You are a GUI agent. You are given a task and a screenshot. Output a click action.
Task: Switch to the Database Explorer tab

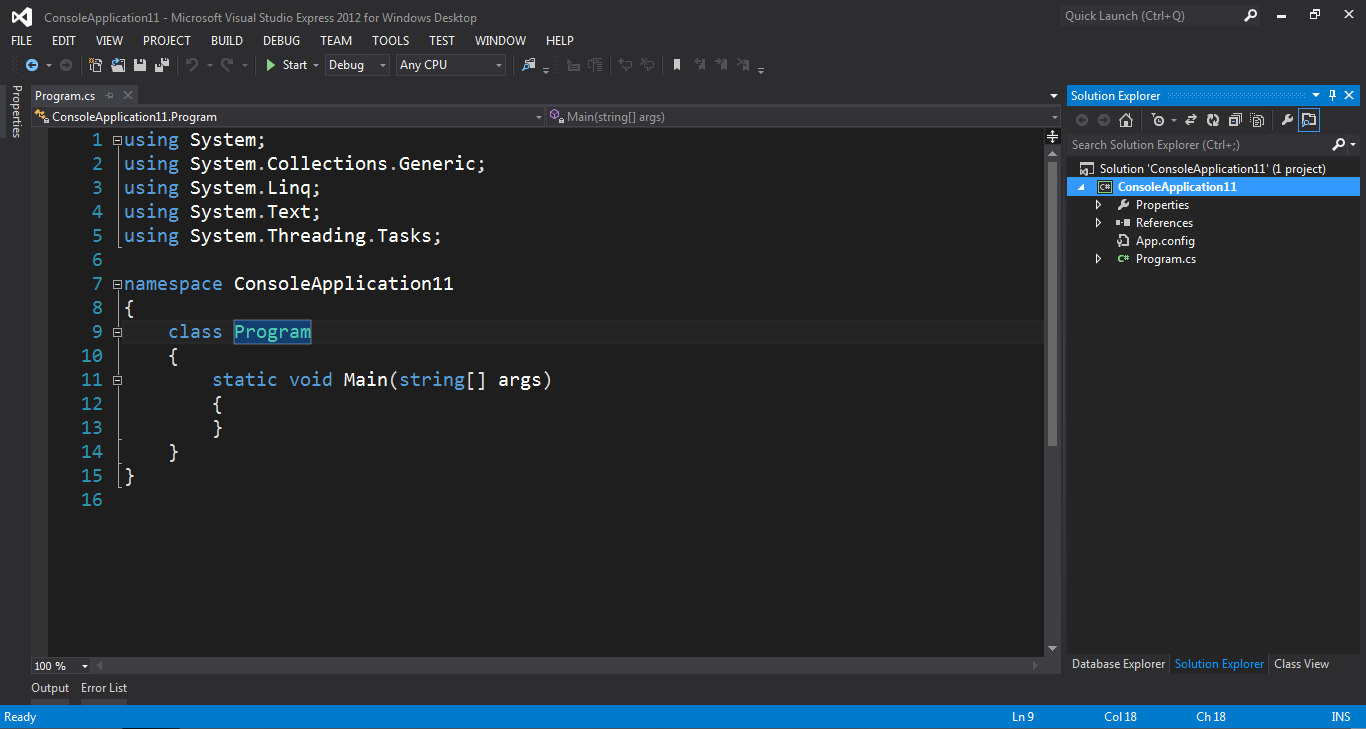[x=1118, y=664]
